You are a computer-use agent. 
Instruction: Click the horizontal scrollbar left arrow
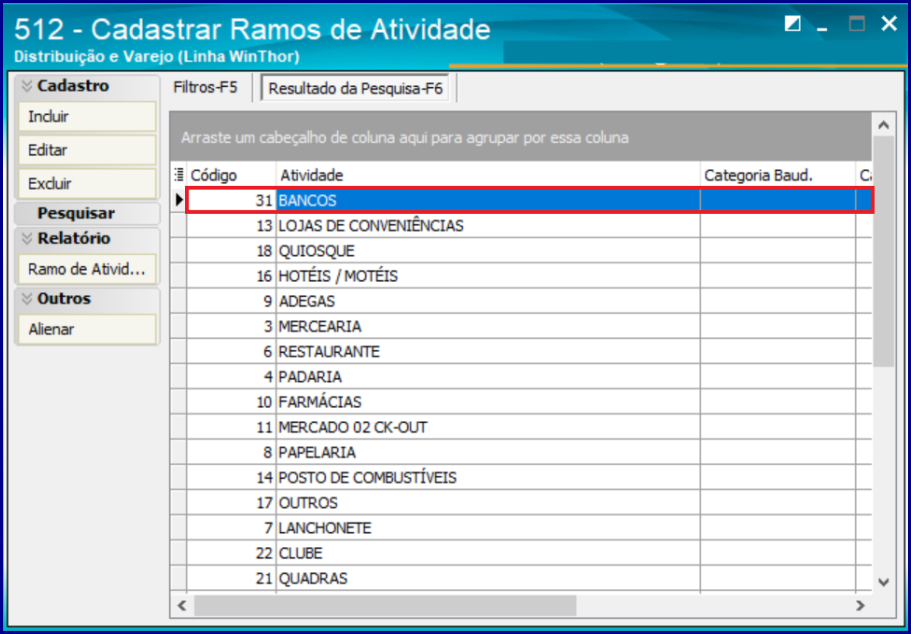coord(182,606)
